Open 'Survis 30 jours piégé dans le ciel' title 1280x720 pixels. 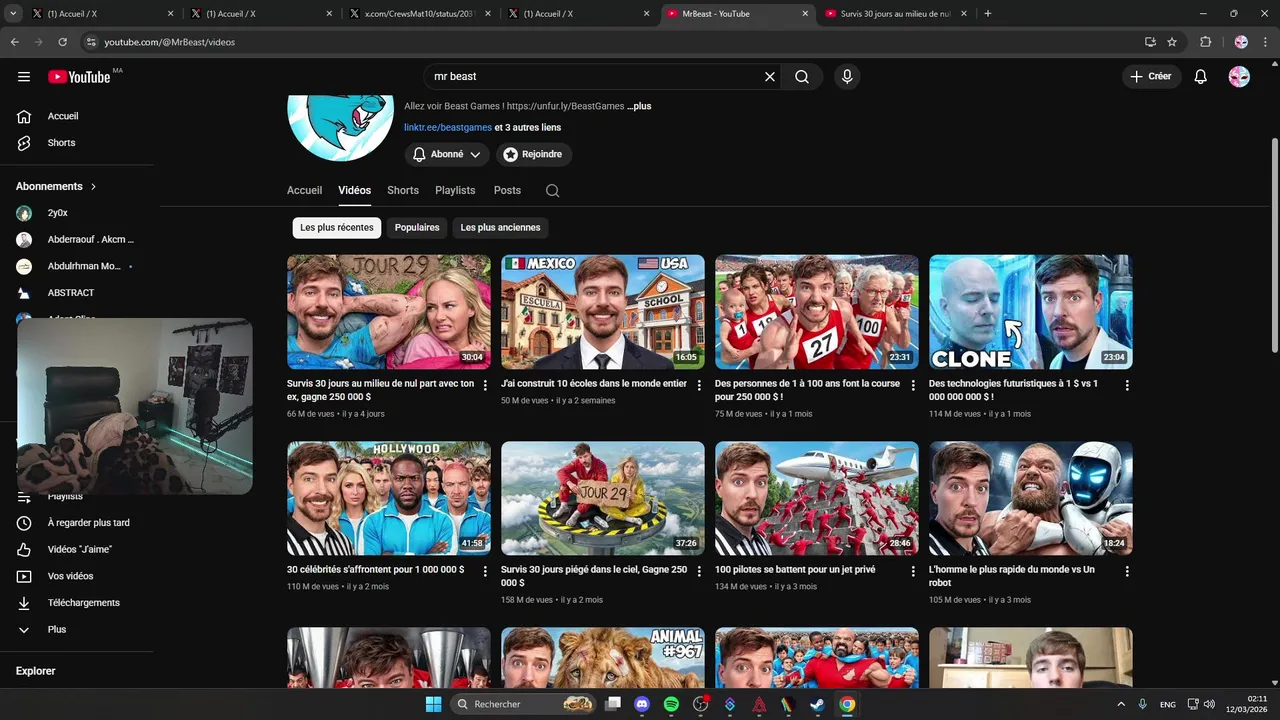594,576
